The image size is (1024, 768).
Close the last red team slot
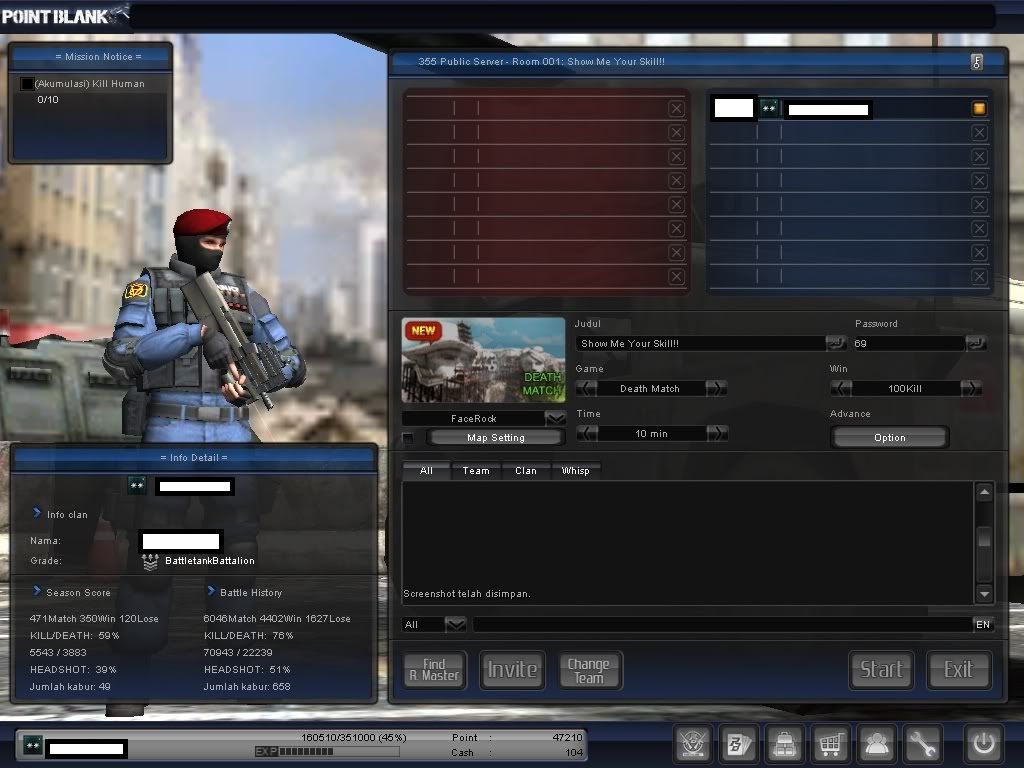(677, 276)
